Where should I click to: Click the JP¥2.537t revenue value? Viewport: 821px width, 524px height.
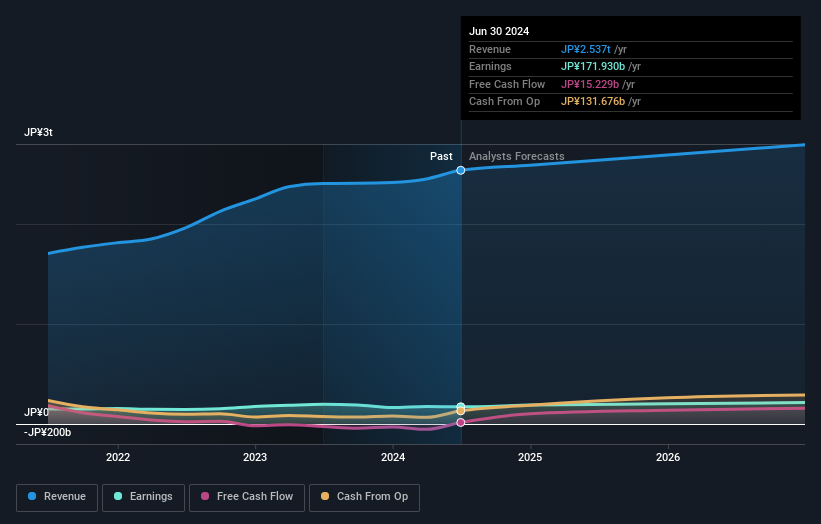click(x=585, y=49)
